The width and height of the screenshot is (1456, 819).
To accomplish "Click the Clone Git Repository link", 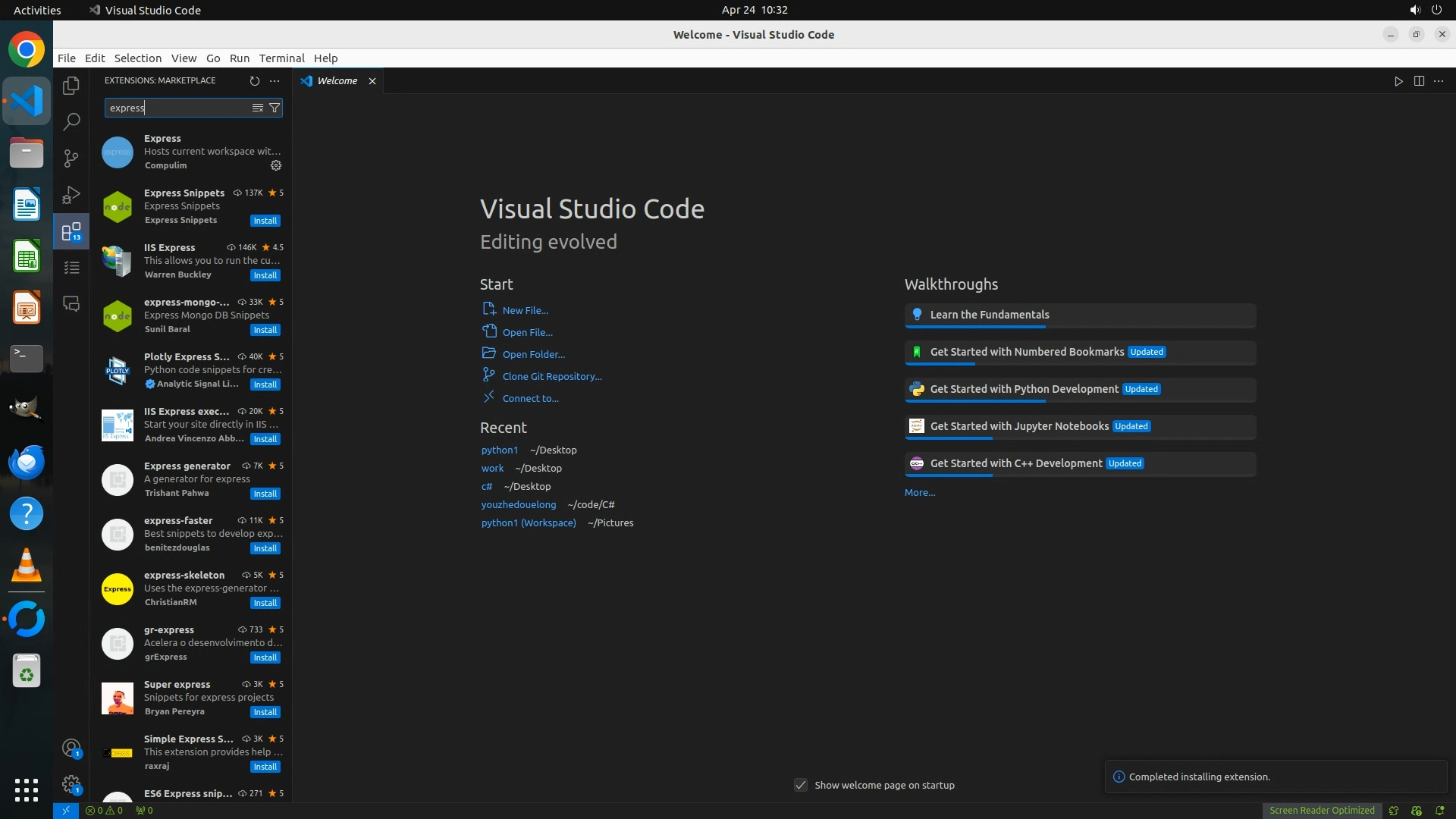I will point(551,376).
